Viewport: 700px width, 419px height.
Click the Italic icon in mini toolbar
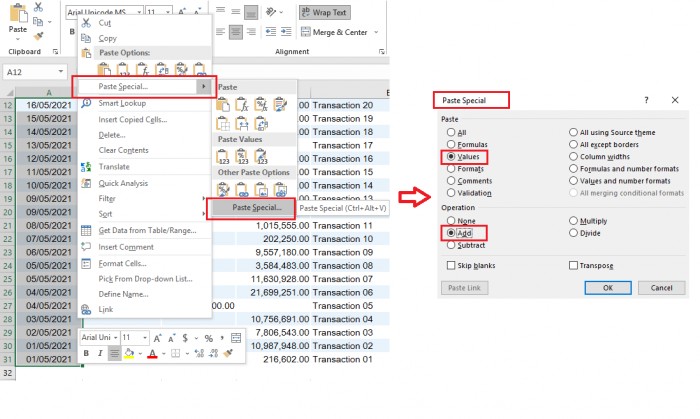pos(100,353)
